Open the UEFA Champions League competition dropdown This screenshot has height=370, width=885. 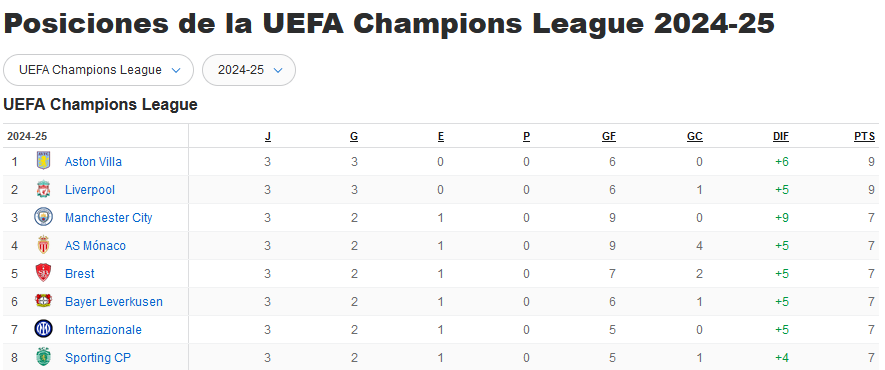click(x=99, y=70)
